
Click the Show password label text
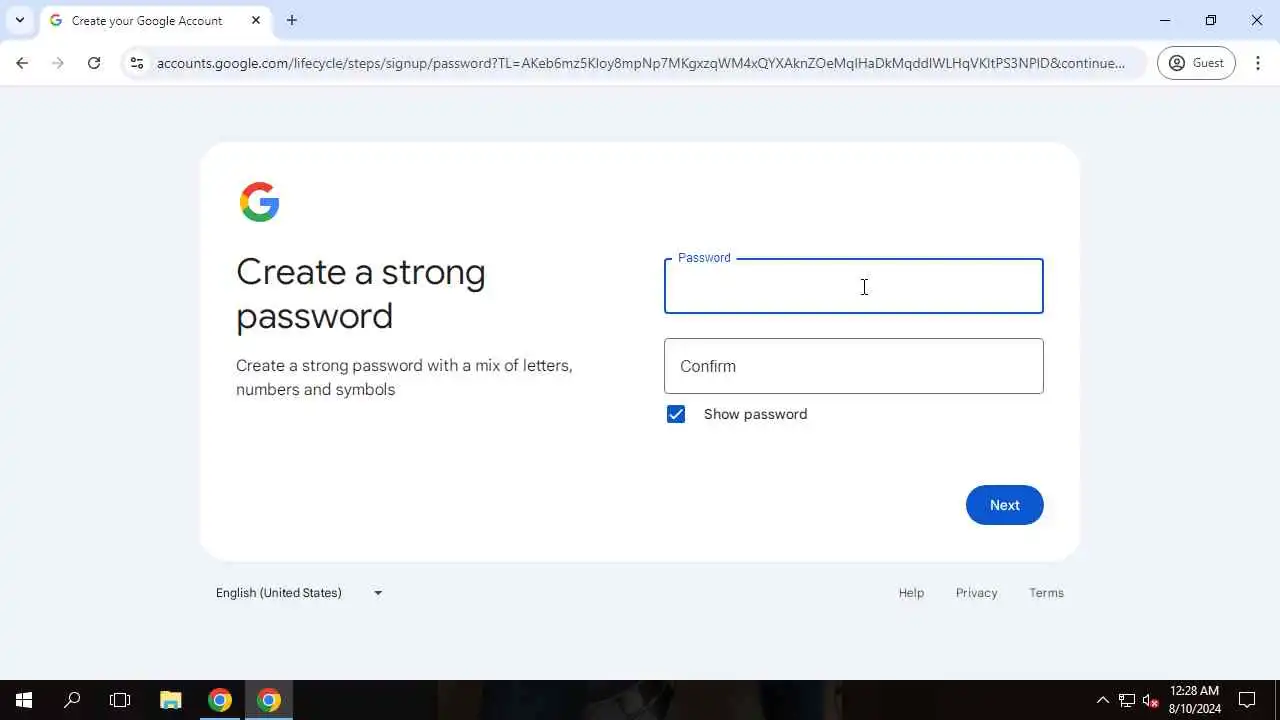click(755, 414)
